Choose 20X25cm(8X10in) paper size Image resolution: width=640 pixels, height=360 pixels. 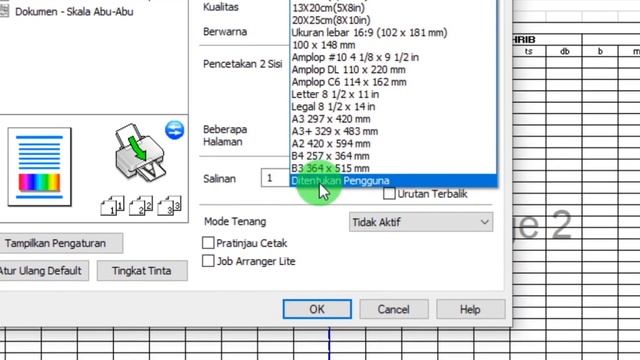click(393, 20)
